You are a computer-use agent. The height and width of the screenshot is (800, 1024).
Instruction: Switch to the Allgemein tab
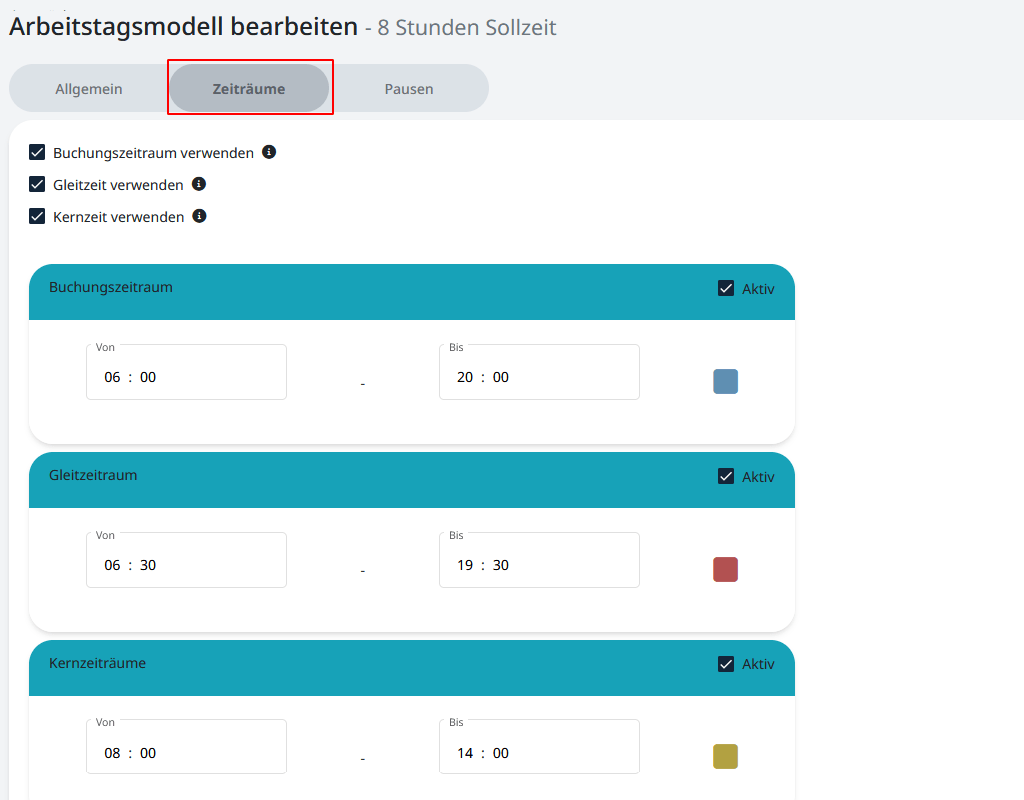coord(89,89)
